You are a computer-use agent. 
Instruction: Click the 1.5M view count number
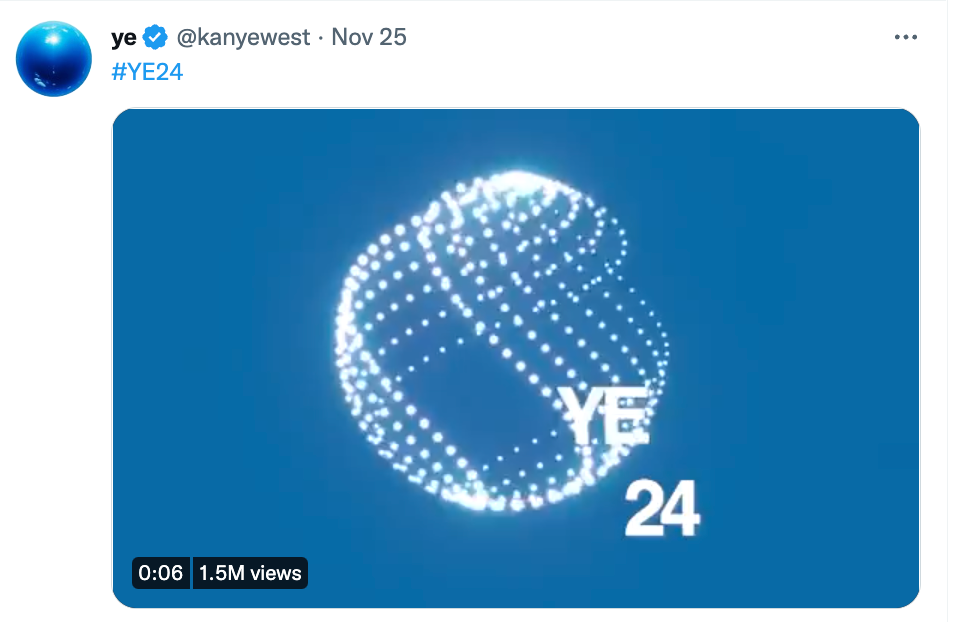pos(220,573)
